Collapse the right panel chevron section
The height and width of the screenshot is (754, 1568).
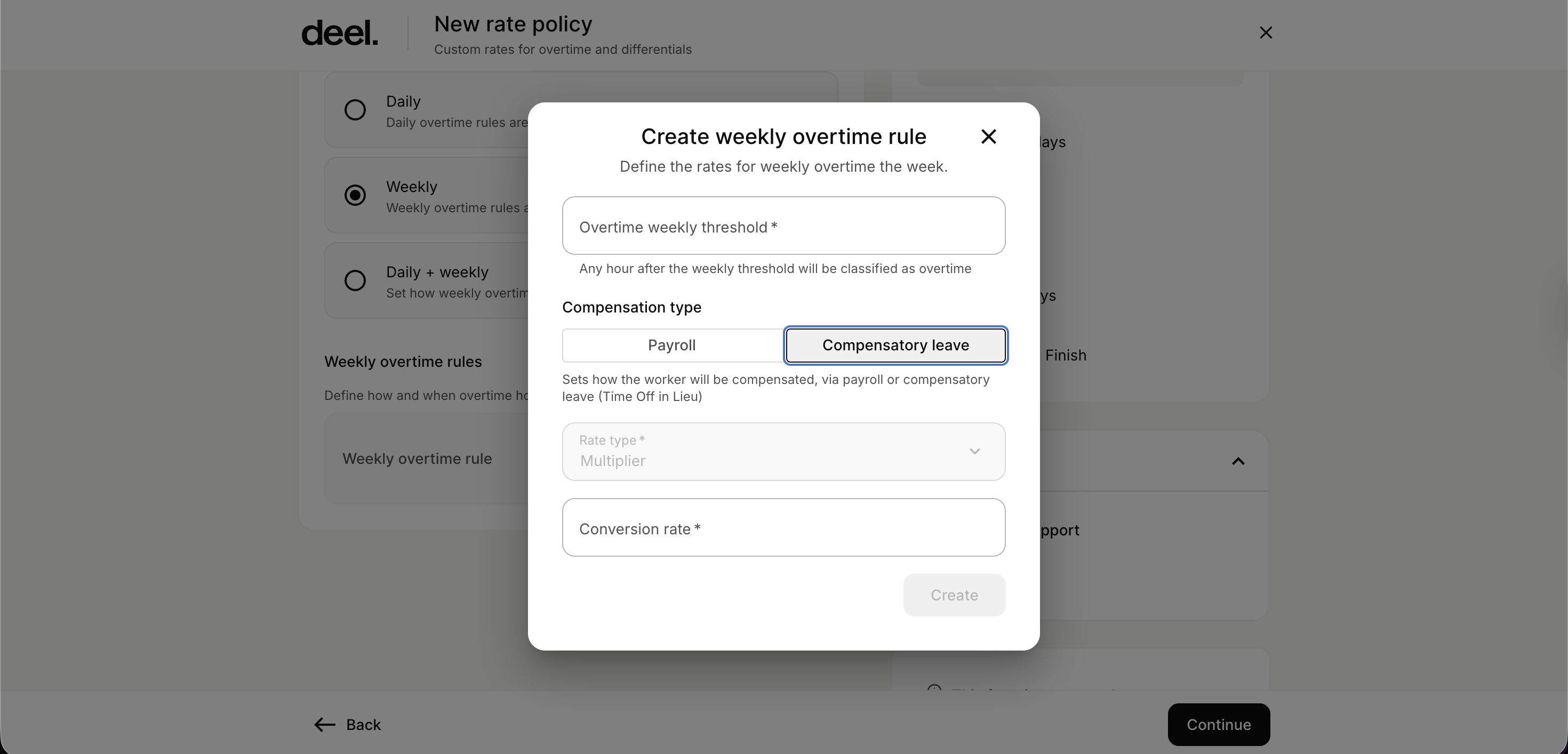pyautogui.click(x=1237, y=461)
